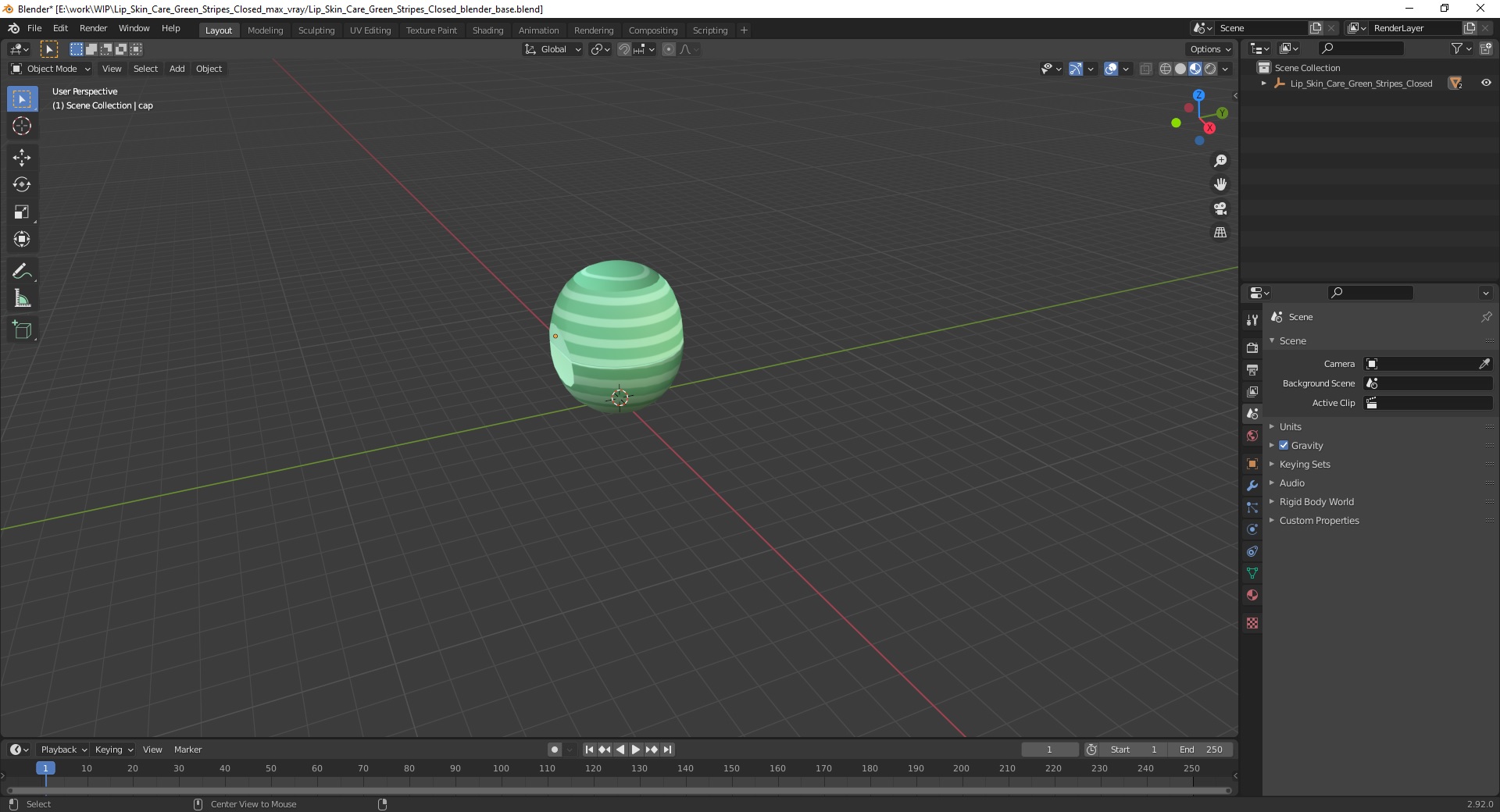Image resolution: width=1500 pixels, height=812 pixels.
Task: Switch to Shading workspace tab
Action: [x=487, y=30]
